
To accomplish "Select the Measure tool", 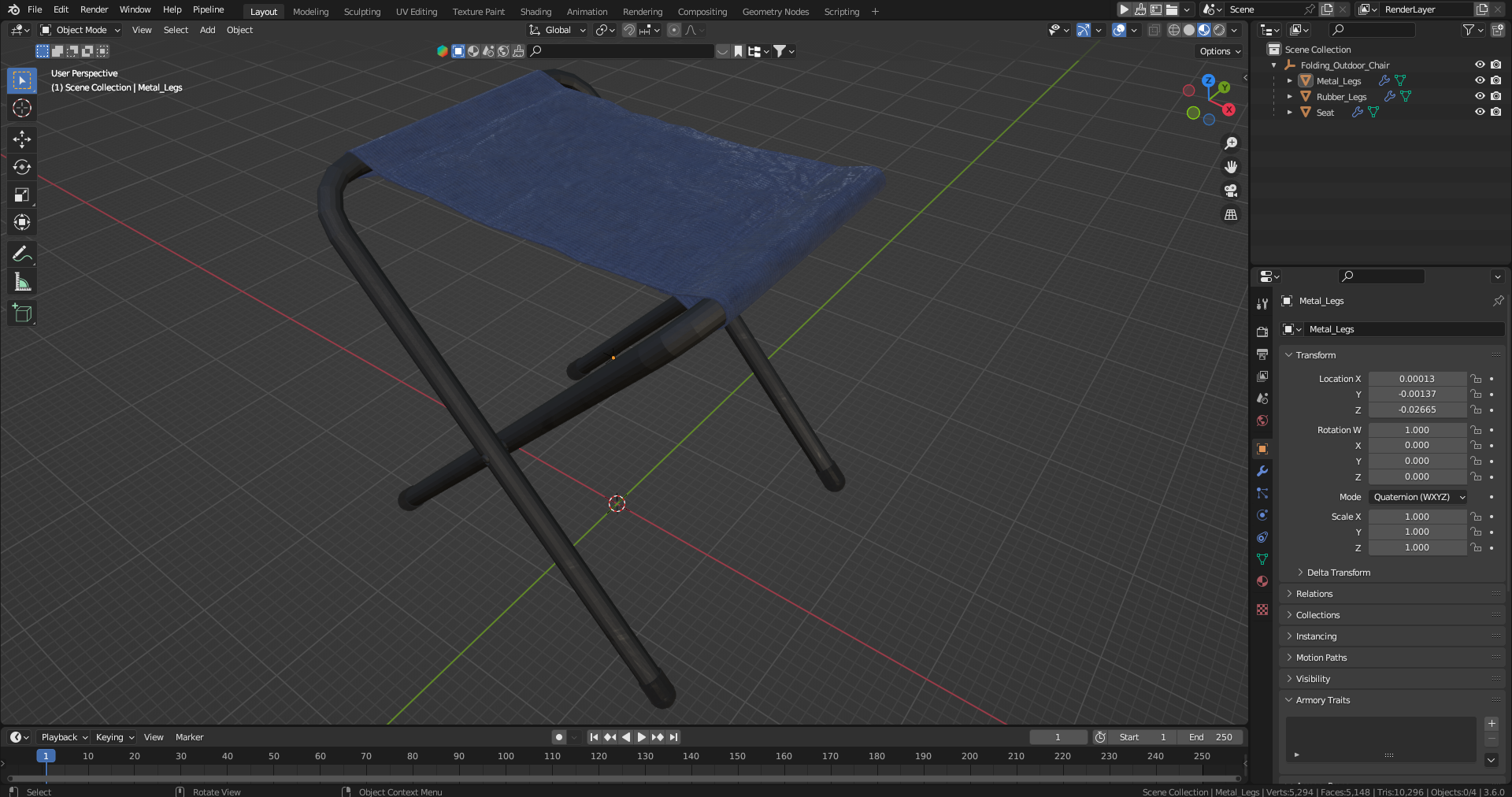I will coord(22,282).
